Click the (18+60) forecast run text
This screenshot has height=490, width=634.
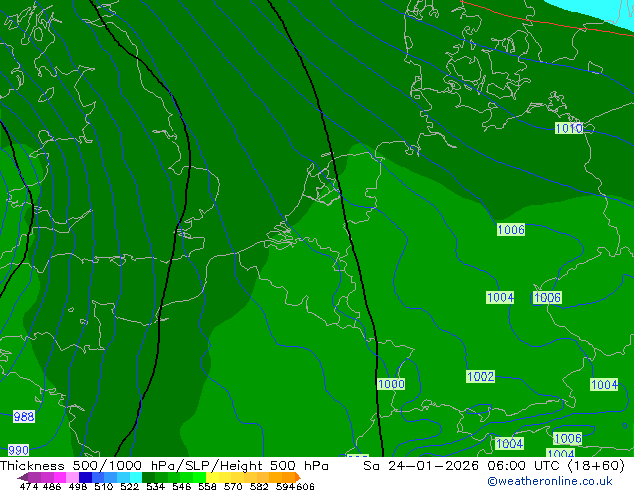pyautogui.click(x=596, y=466)
